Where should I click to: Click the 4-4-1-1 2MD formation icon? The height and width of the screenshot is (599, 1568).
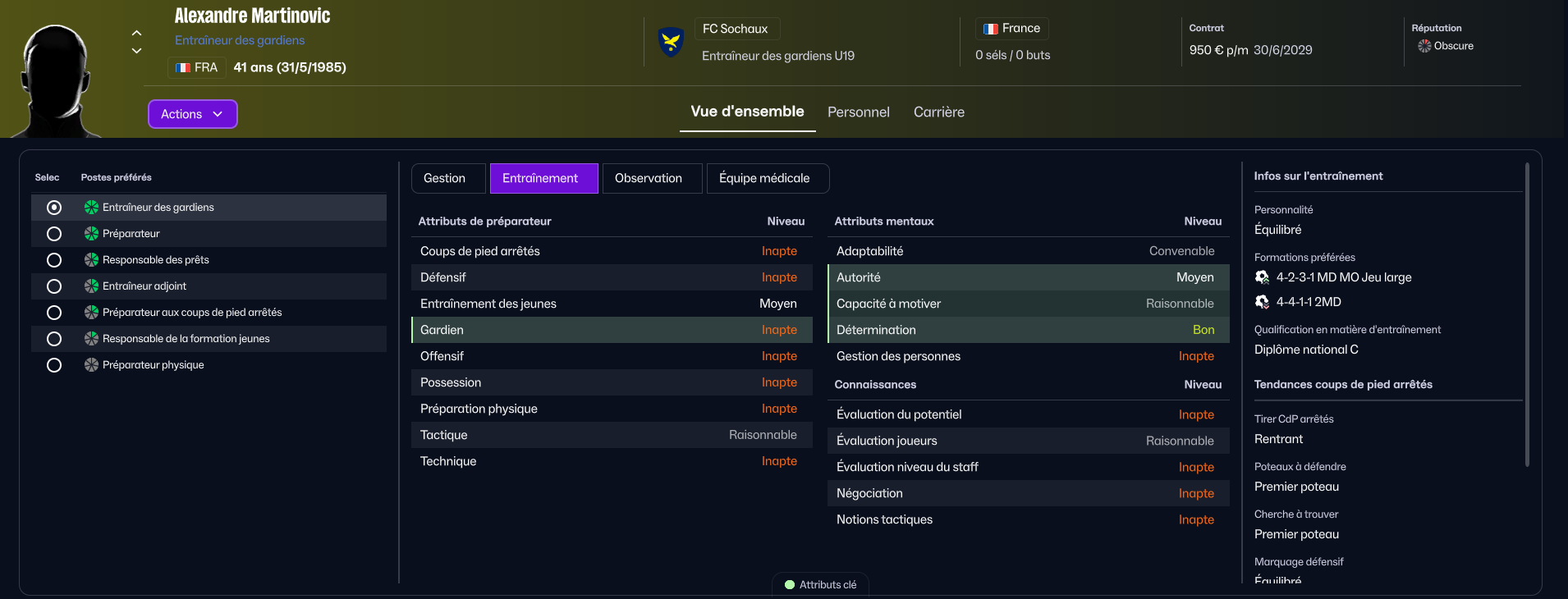pos(1262,302)
